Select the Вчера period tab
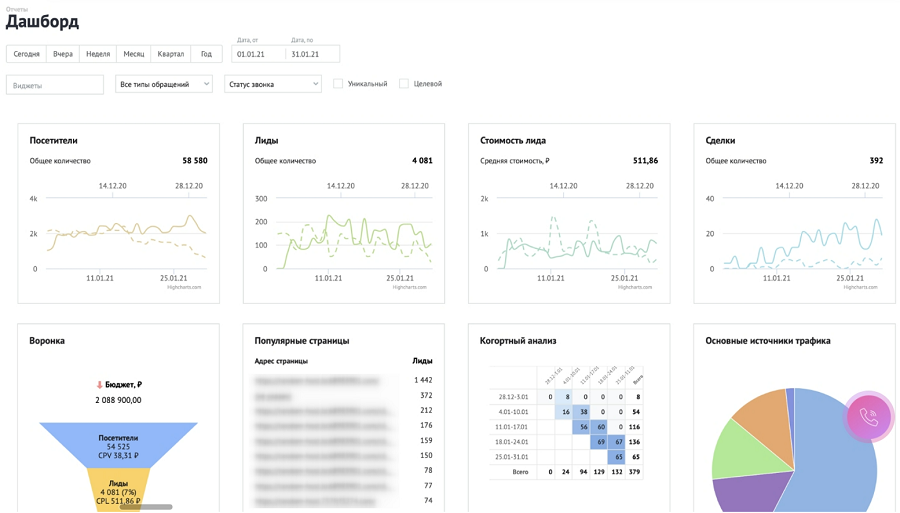Image resolution: width=900 pixels, height=513 pixels. coord(63,54)
